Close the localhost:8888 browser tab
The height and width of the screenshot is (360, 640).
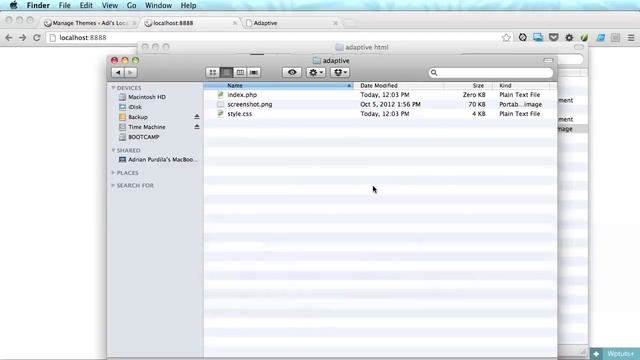pyautogui.click(x=235, y=23)
